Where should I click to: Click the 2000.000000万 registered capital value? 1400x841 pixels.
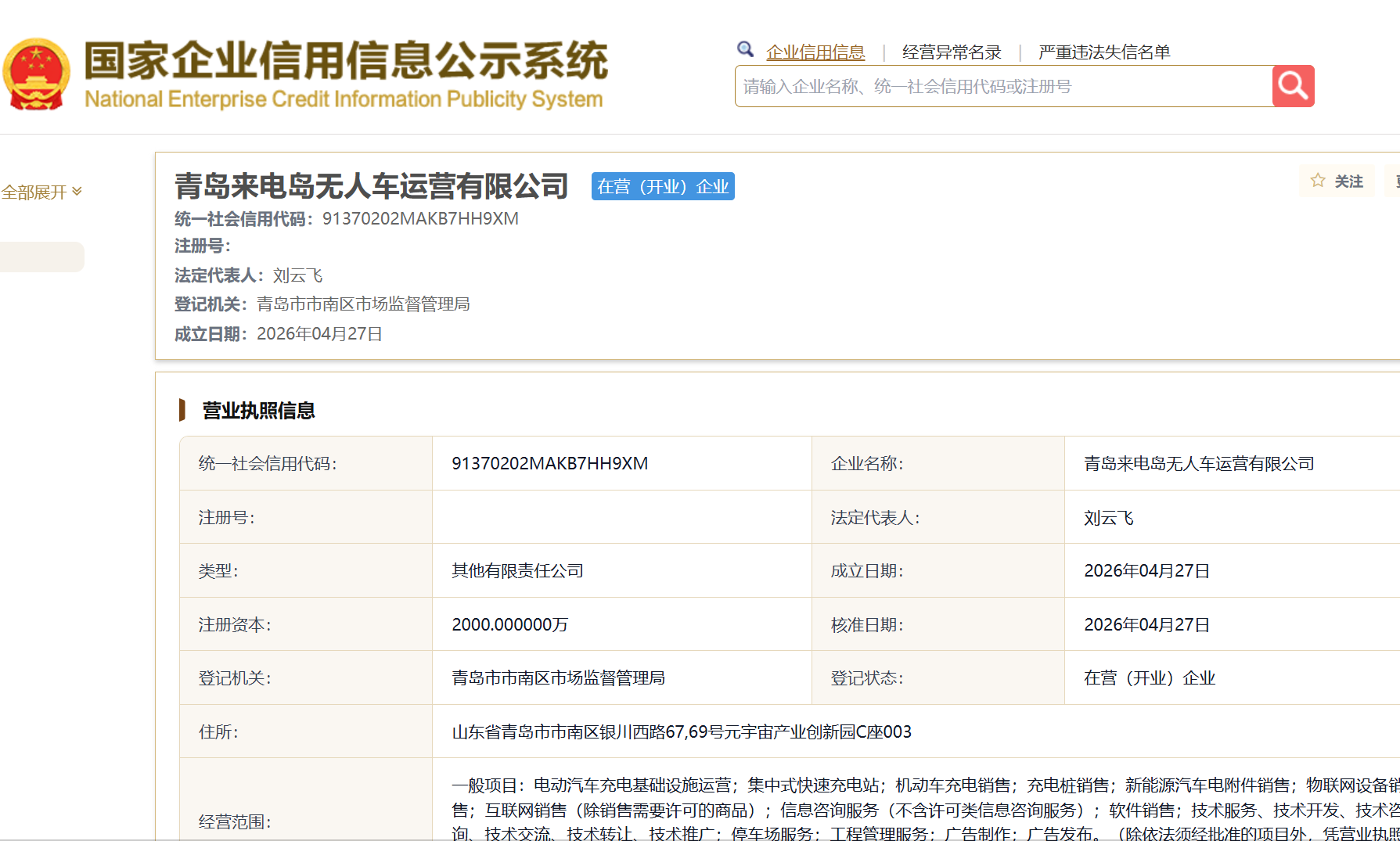[509, 624]
